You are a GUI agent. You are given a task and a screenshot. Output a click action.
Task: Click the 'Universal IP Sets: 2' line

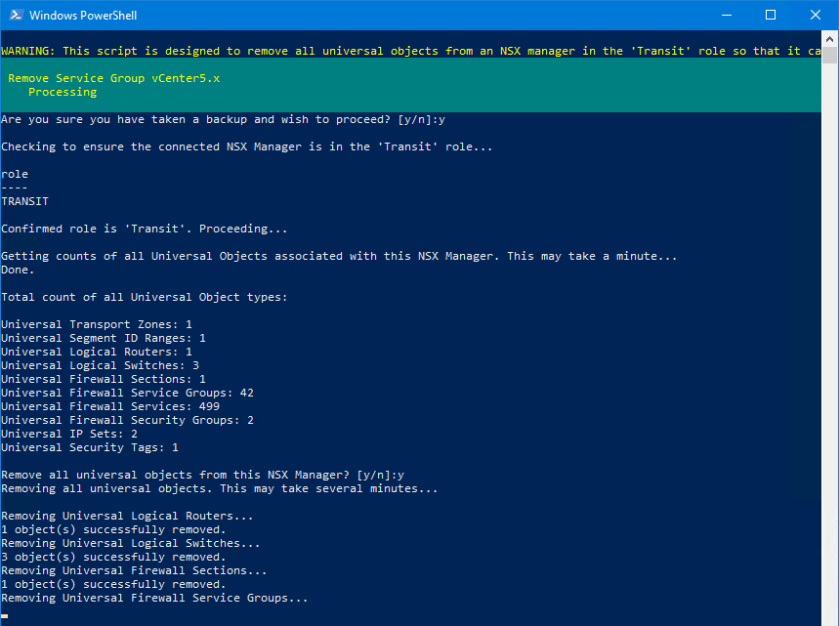click(x=69, y=434)
